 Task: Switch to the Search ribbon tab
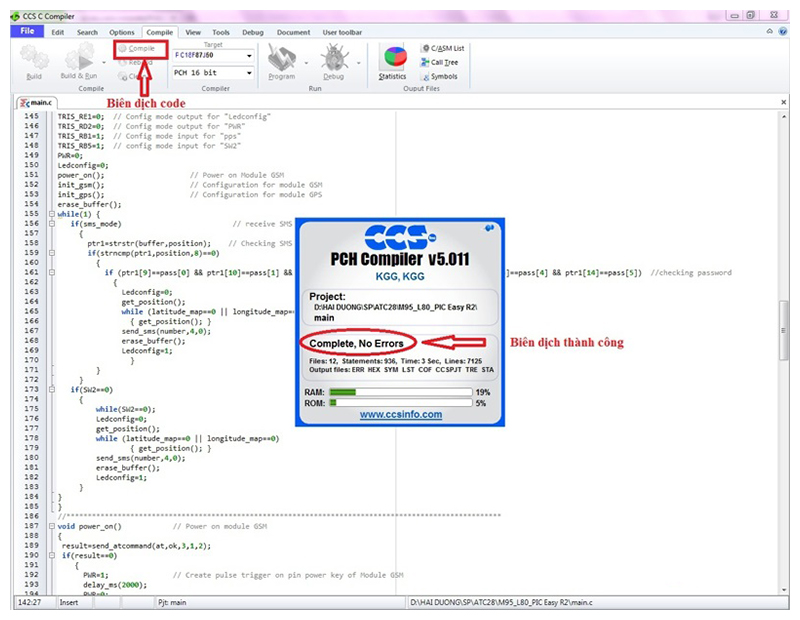click(87, 32)
